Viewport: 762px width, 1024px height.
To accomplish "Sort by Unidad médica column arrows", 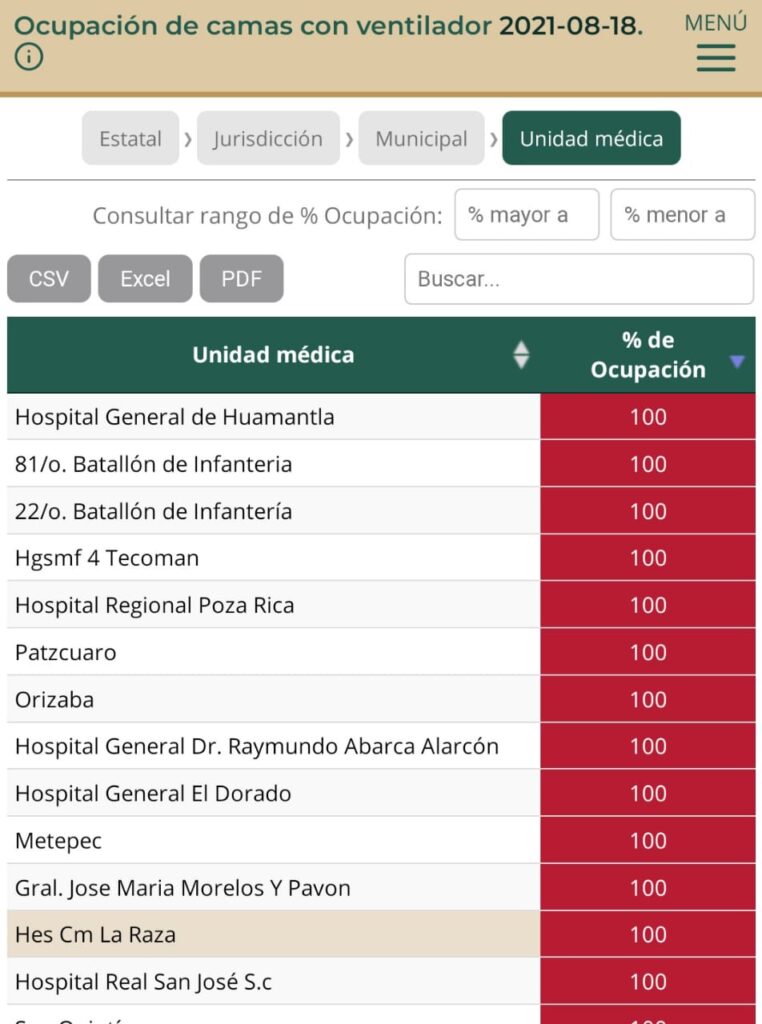I will pos(521,355).
